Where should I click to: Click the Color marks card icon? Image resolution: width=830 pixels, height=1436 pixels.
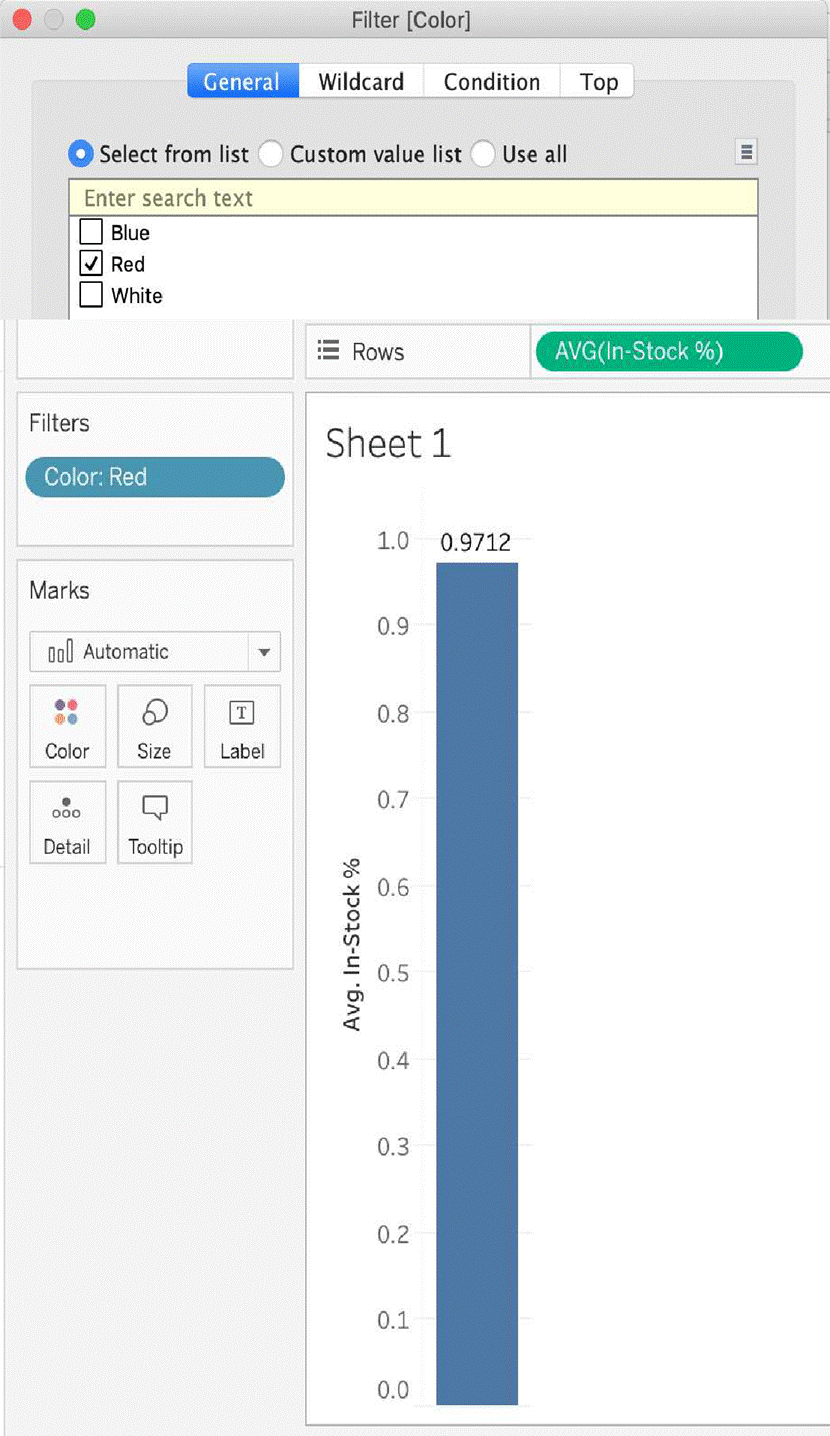tap(67, 713)
